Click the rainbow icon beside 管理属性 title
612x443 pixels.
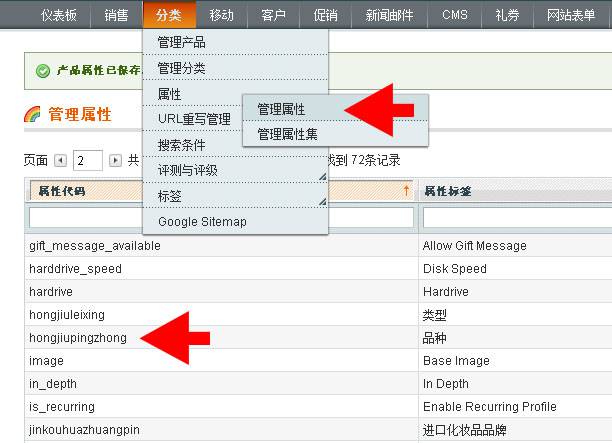32,114
